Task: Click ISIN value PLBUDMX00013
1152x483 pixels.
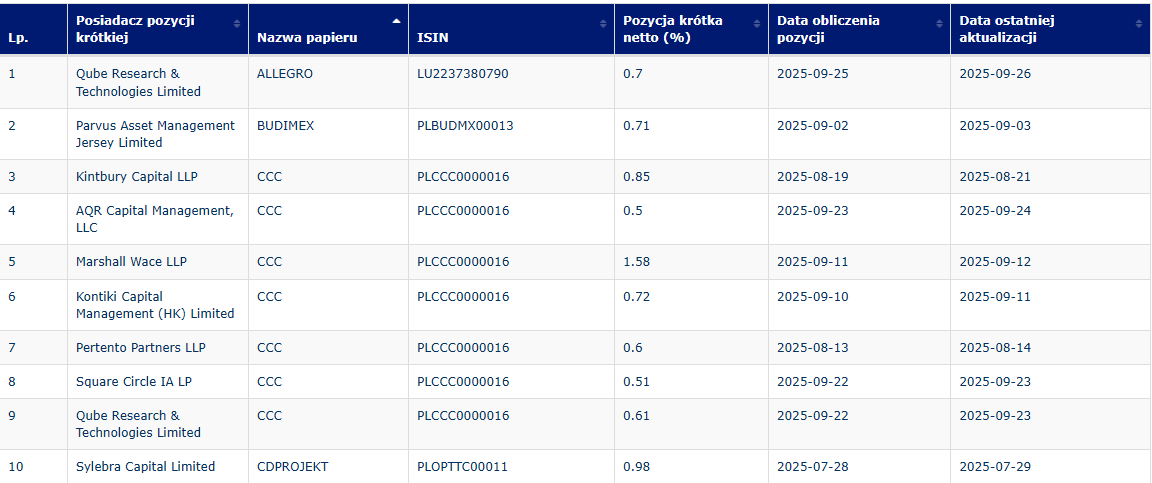Action: coord(465,126)
